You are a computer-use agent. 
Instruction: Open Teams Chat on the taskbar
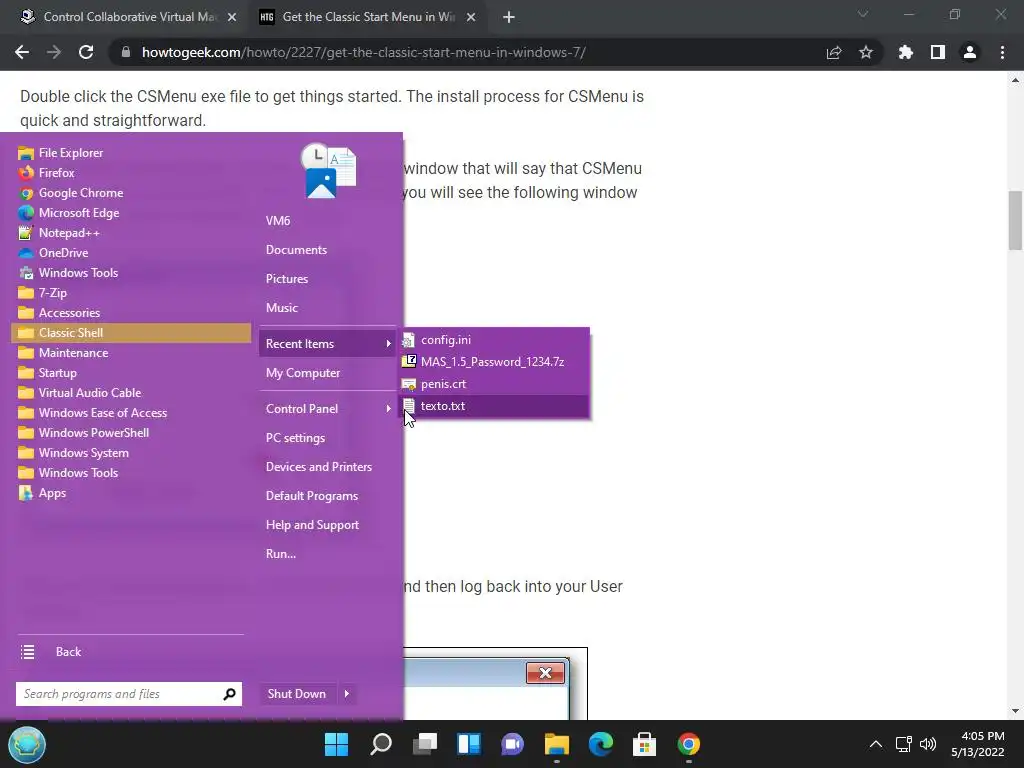pyautogui.click(x=513, y=744)
